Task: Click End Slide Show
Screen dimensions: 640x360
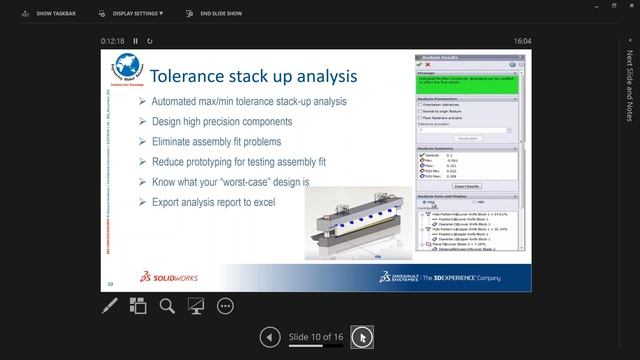Action: pos(221,13)
